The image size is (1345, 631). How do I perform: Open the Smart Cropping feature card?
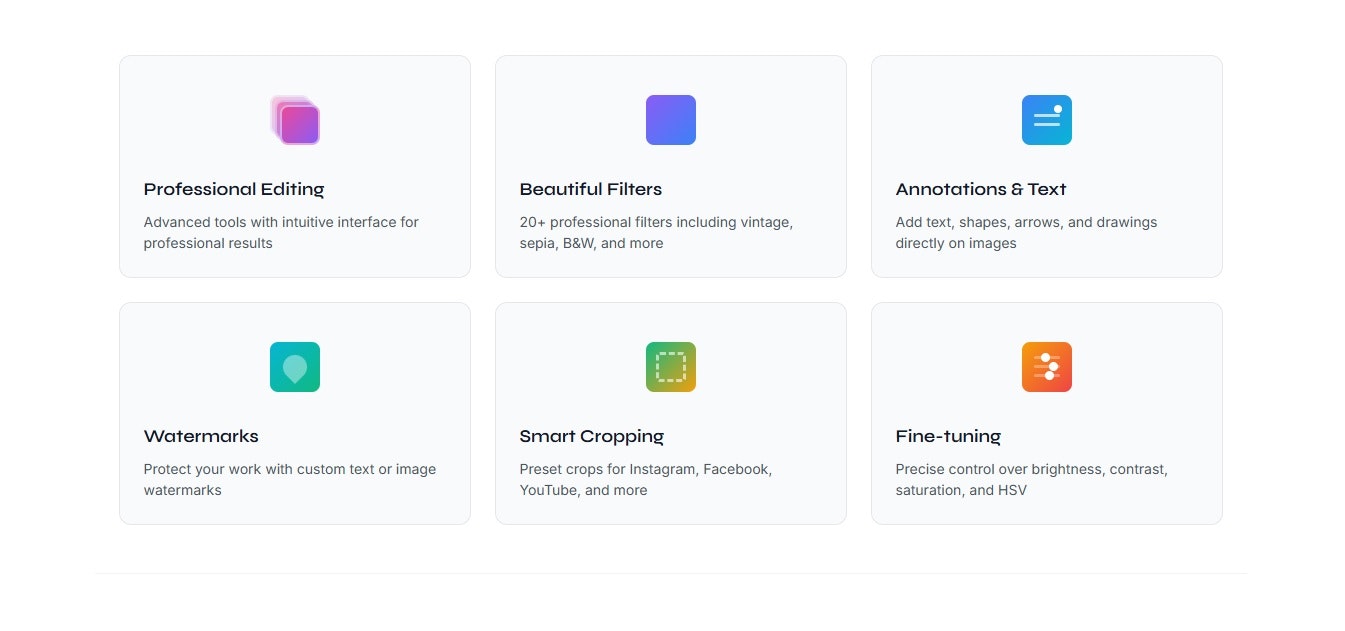(x=670, y=413)
